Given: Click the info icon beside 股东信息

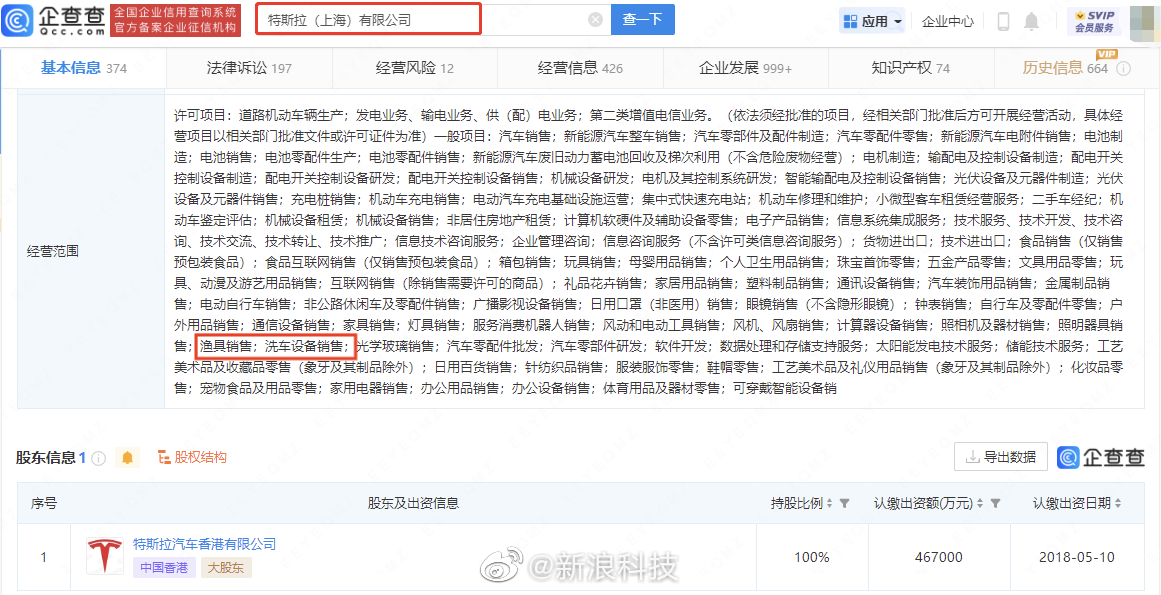Looking at the screenshot, I should coord(98,458).
